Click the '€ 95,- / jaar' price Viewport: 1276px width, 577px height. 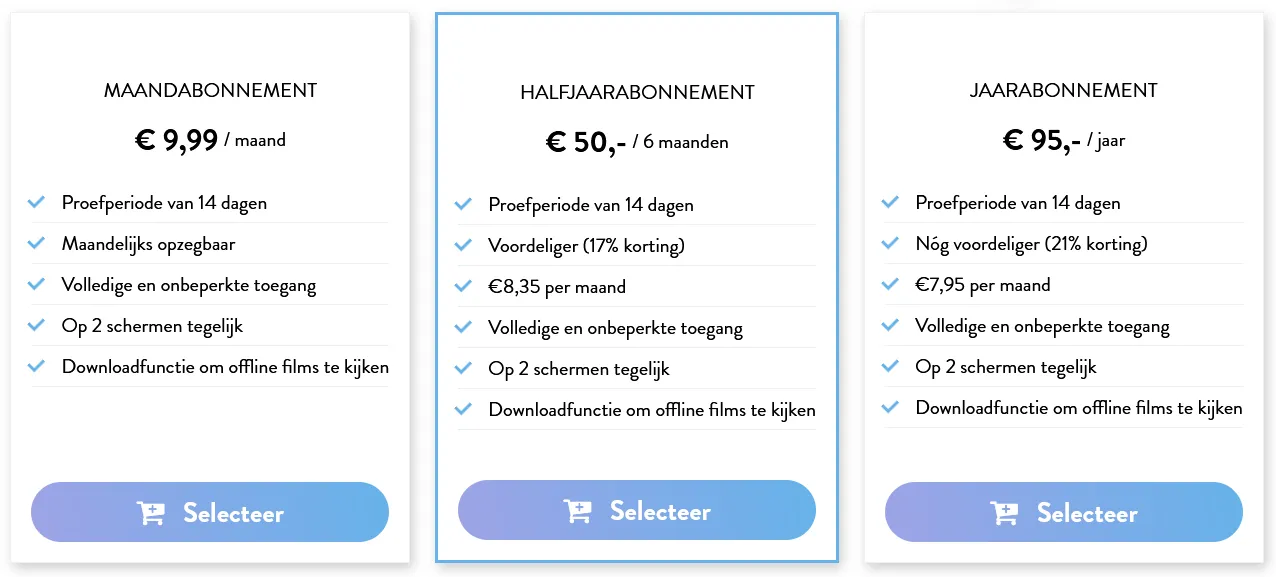click(1064, 140)
